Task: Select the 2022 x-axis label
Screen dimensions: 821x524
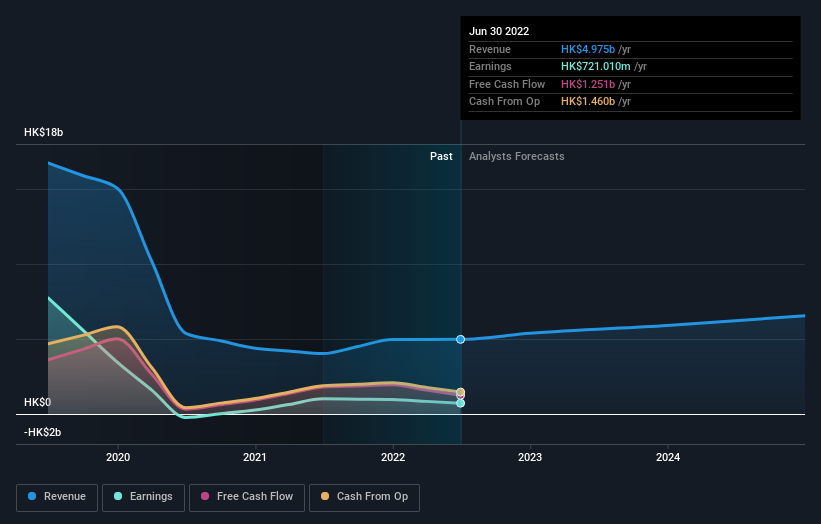Action: 393,457
